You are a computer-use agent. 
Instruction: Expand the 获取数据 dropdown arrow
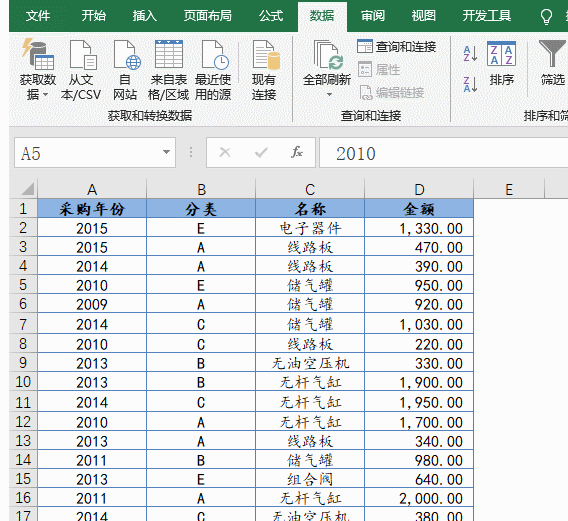[x=46, y=95]
